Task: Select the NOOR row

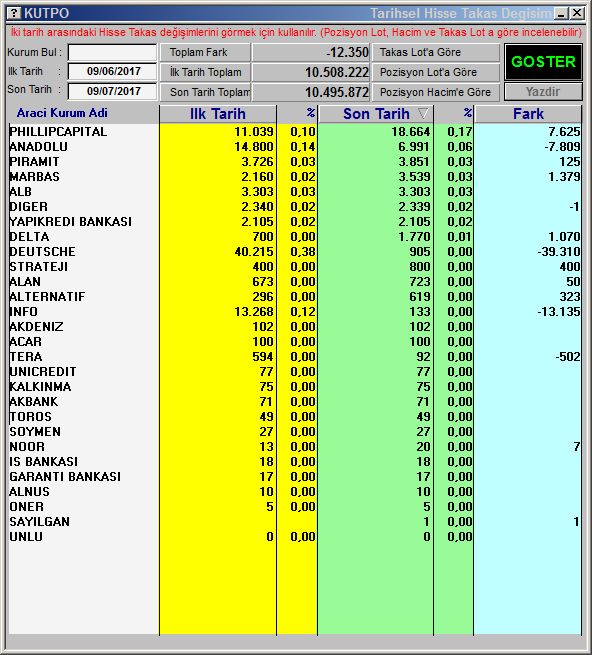Action: point(295,447)
